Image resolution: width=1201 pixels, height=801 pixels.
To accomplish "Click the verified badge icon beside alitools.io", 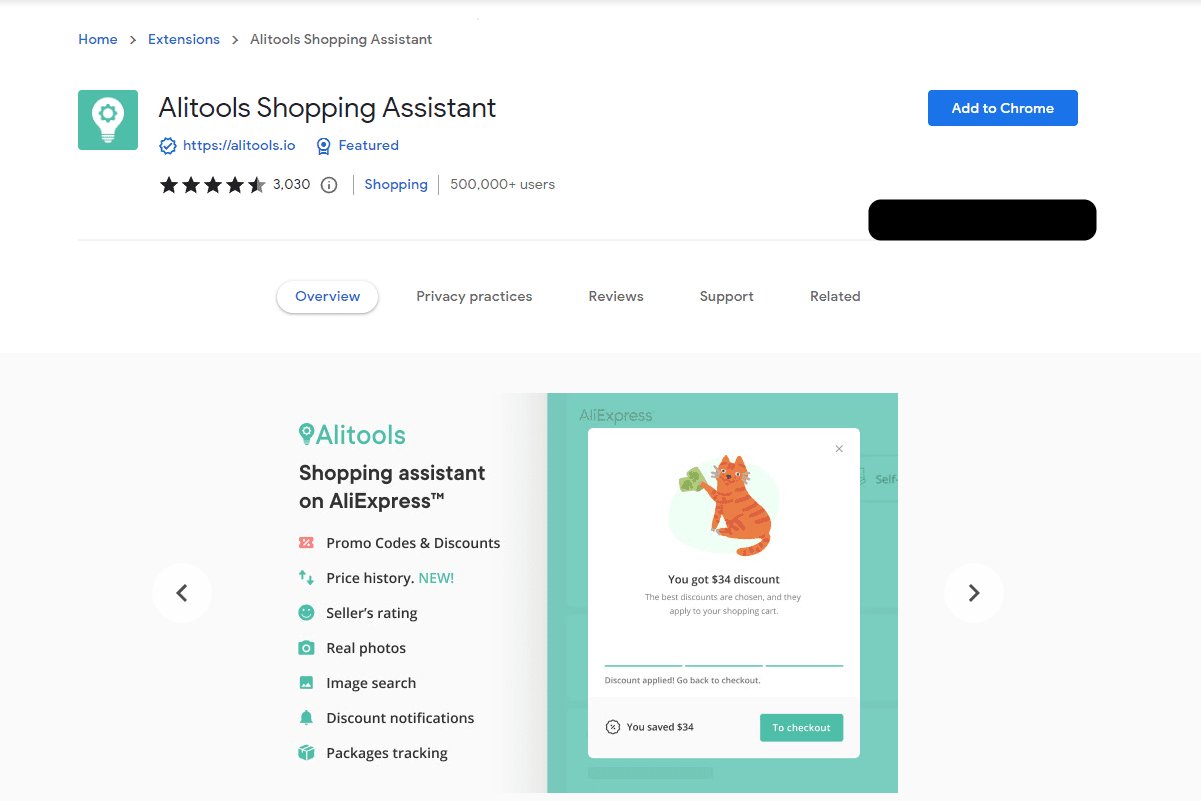I will coord(168,146).
